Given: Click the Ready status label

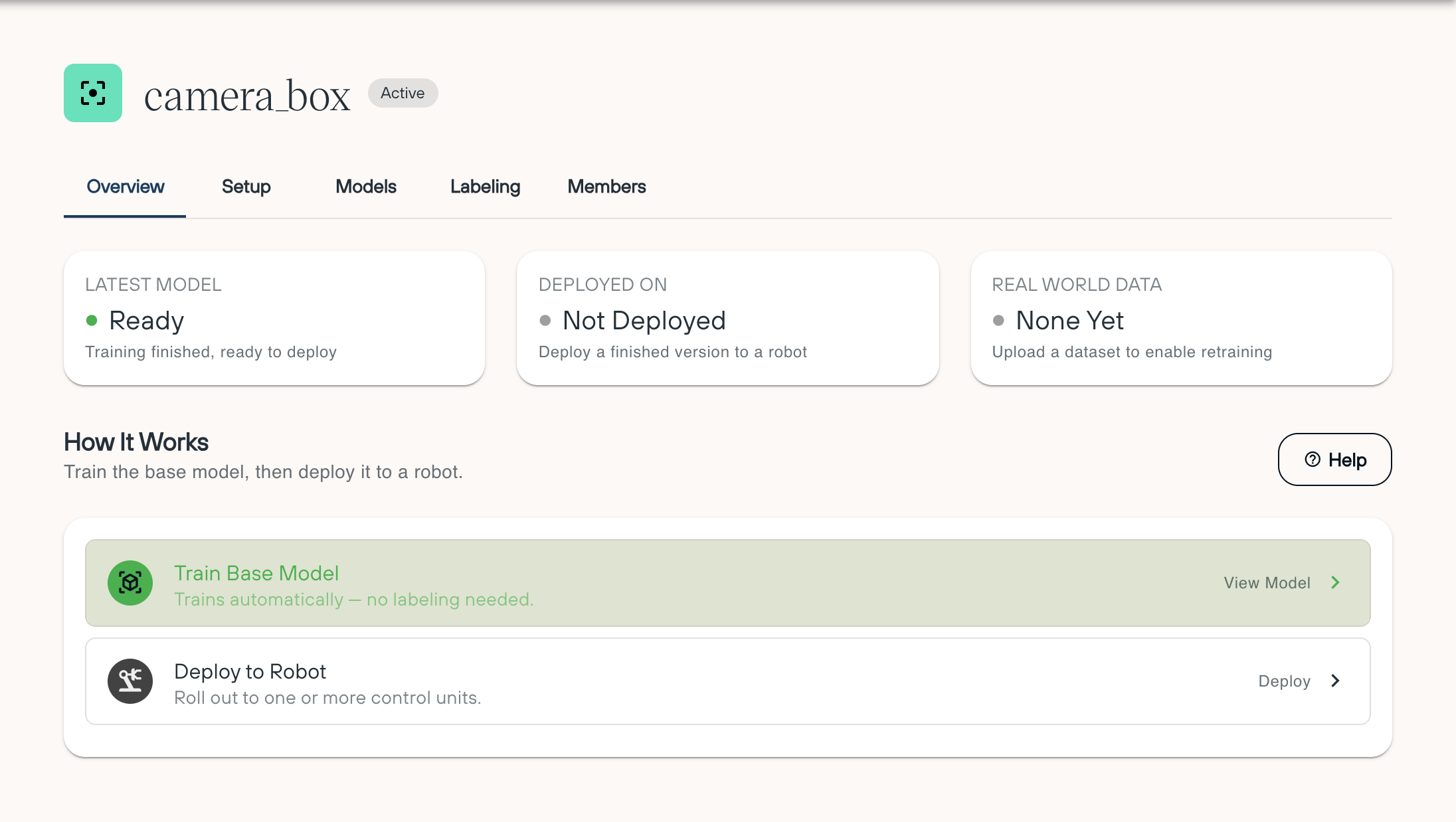Looking at the screenshot, I should point(146,321).
